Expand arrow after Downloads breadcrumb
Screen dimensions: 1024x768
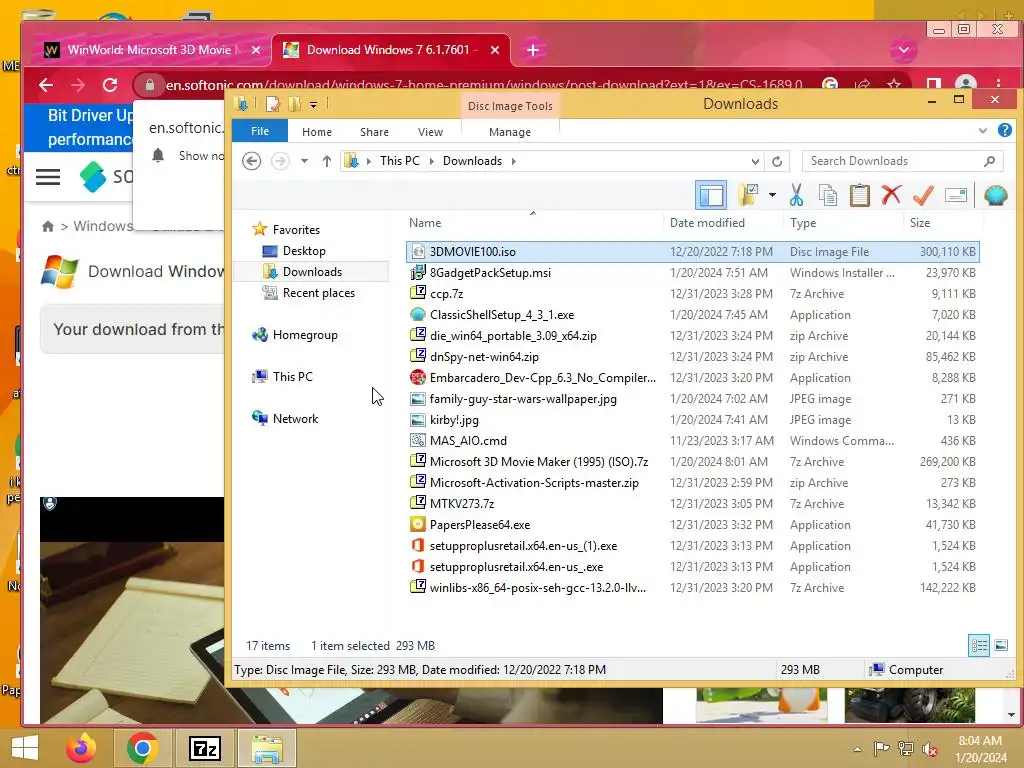(514, 161)
